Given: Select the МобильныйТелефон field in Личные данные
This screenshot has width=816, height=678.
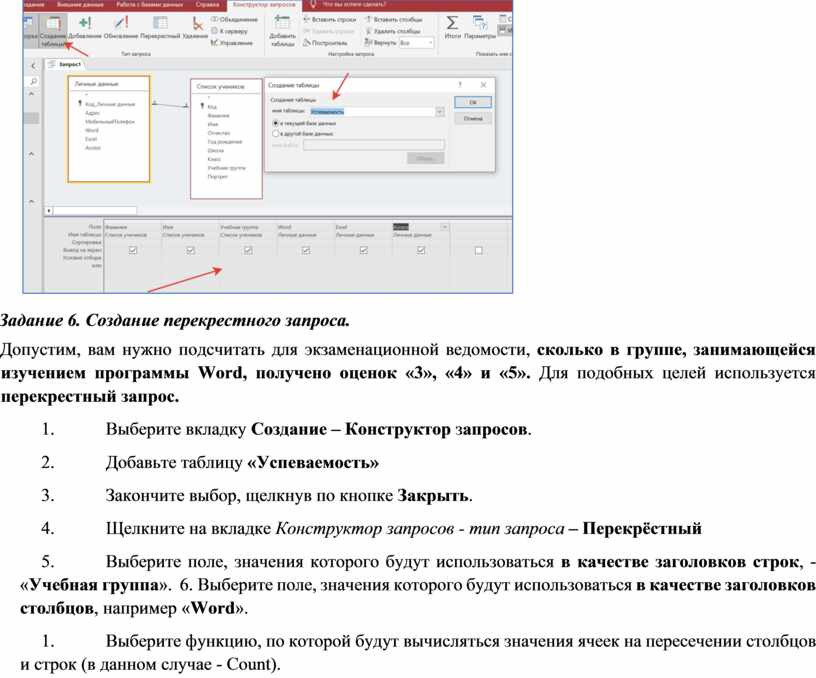Looking at the screenshot, I should tap(109, 122).
